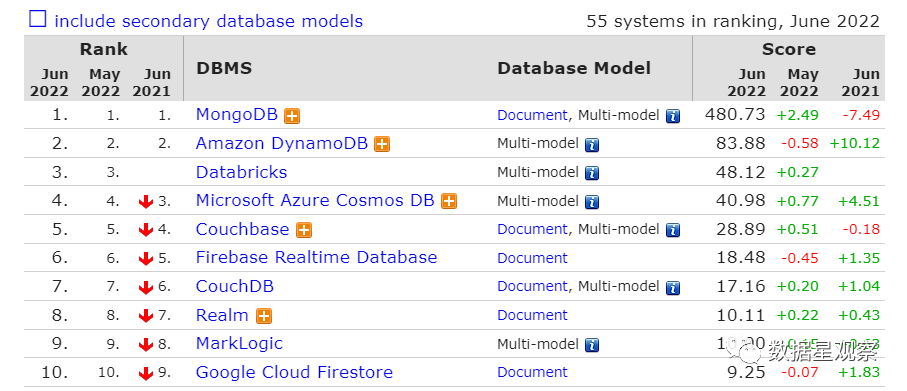Click the Realm score 10.11
Viewport: 907px width, 391px height.
[x=741, y=315]
